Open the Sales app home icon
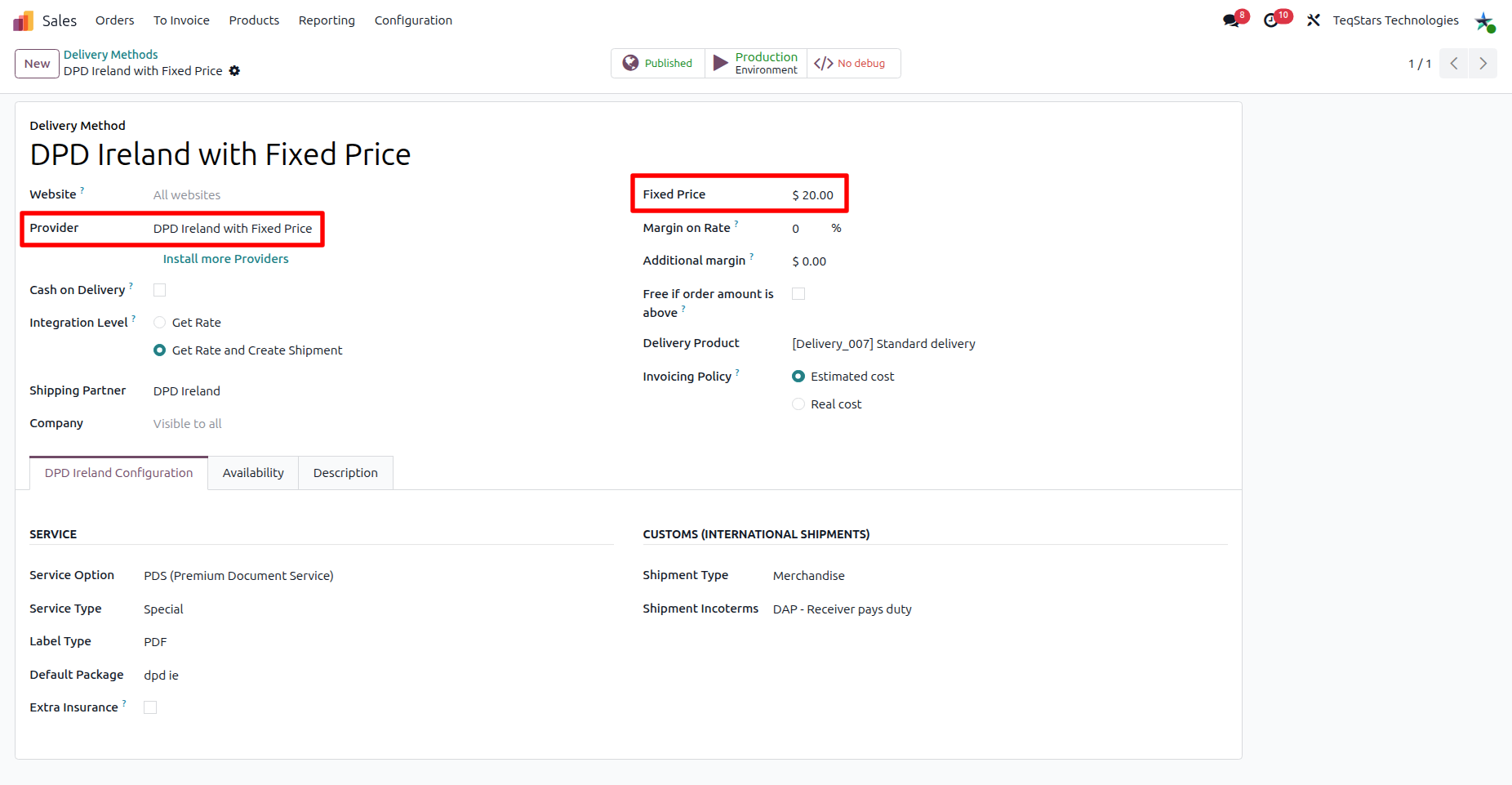This screenshot has height=785, width=1512. pyautogui.click(x=23, y=20)
